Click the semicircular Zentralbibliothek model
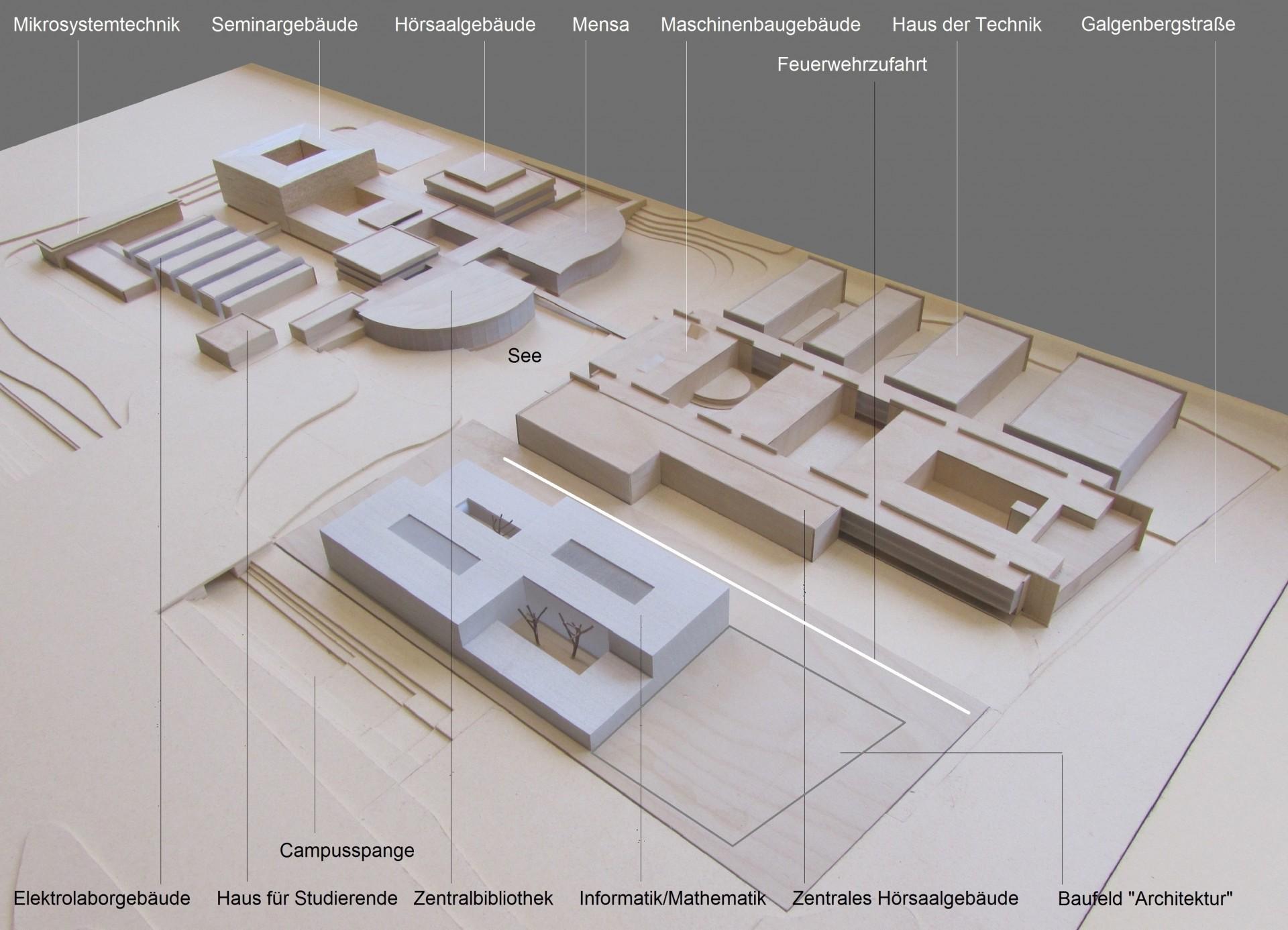 [447, 307]
